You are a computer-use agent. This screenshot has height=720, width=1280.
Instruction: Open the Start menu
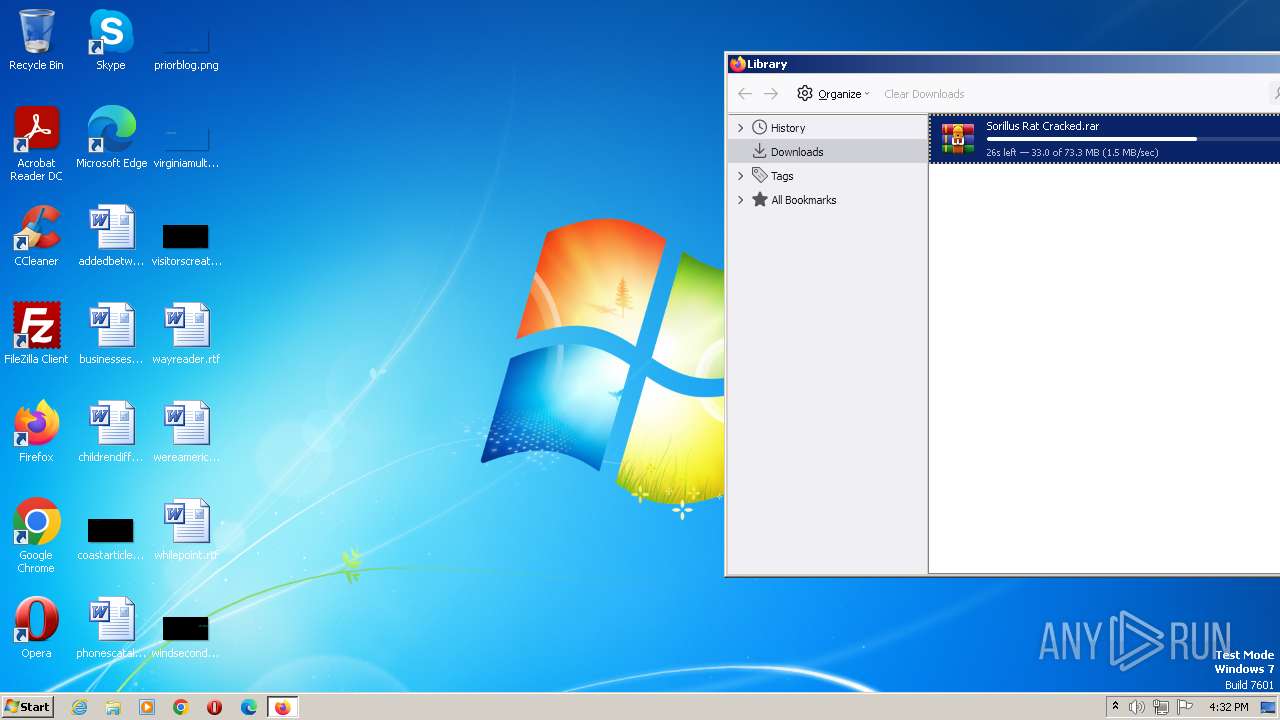coord(28,707)
